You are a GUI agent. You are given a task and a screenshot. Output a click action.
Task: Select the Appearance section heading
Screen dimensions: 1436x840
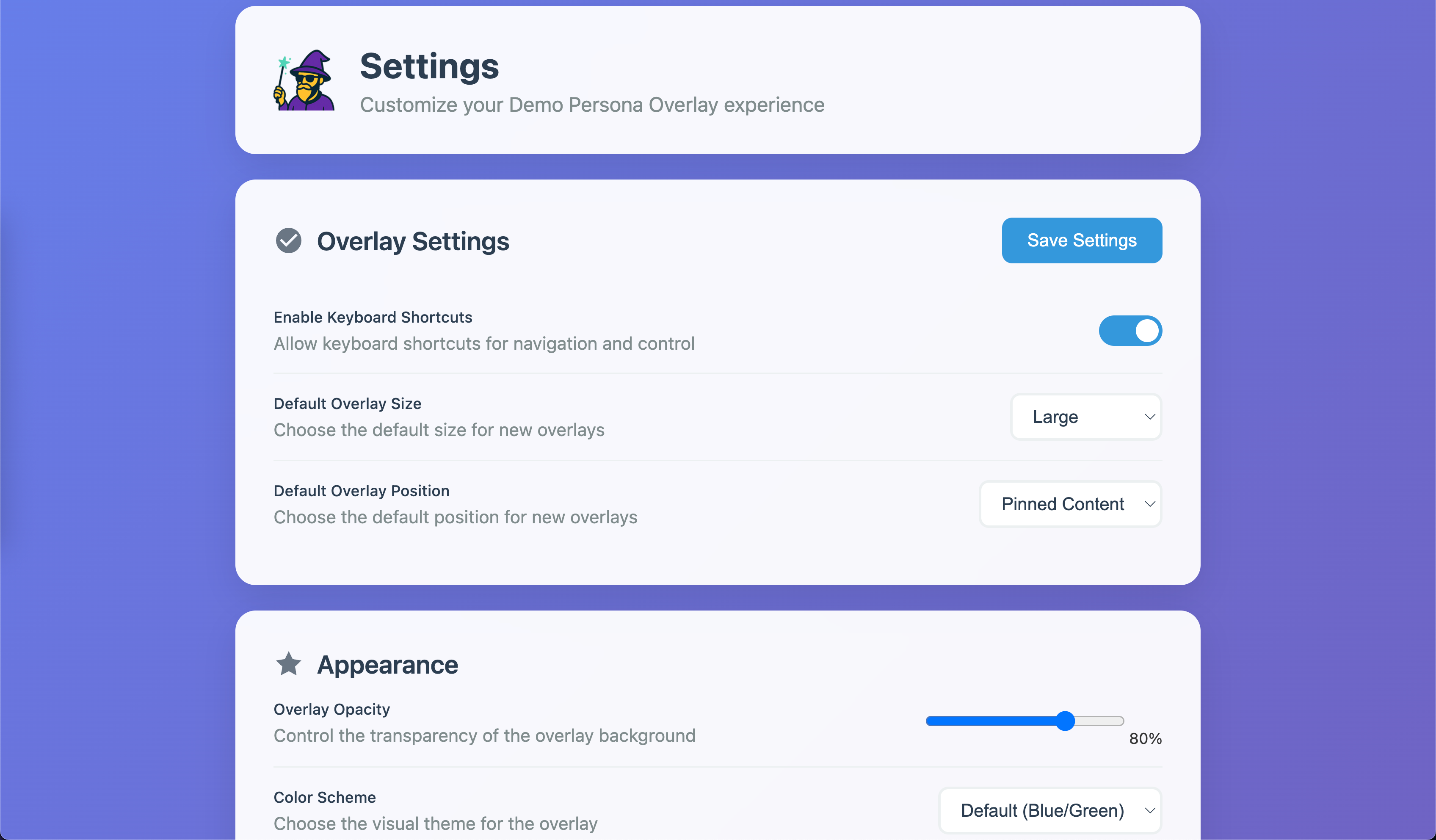(387, 663)
